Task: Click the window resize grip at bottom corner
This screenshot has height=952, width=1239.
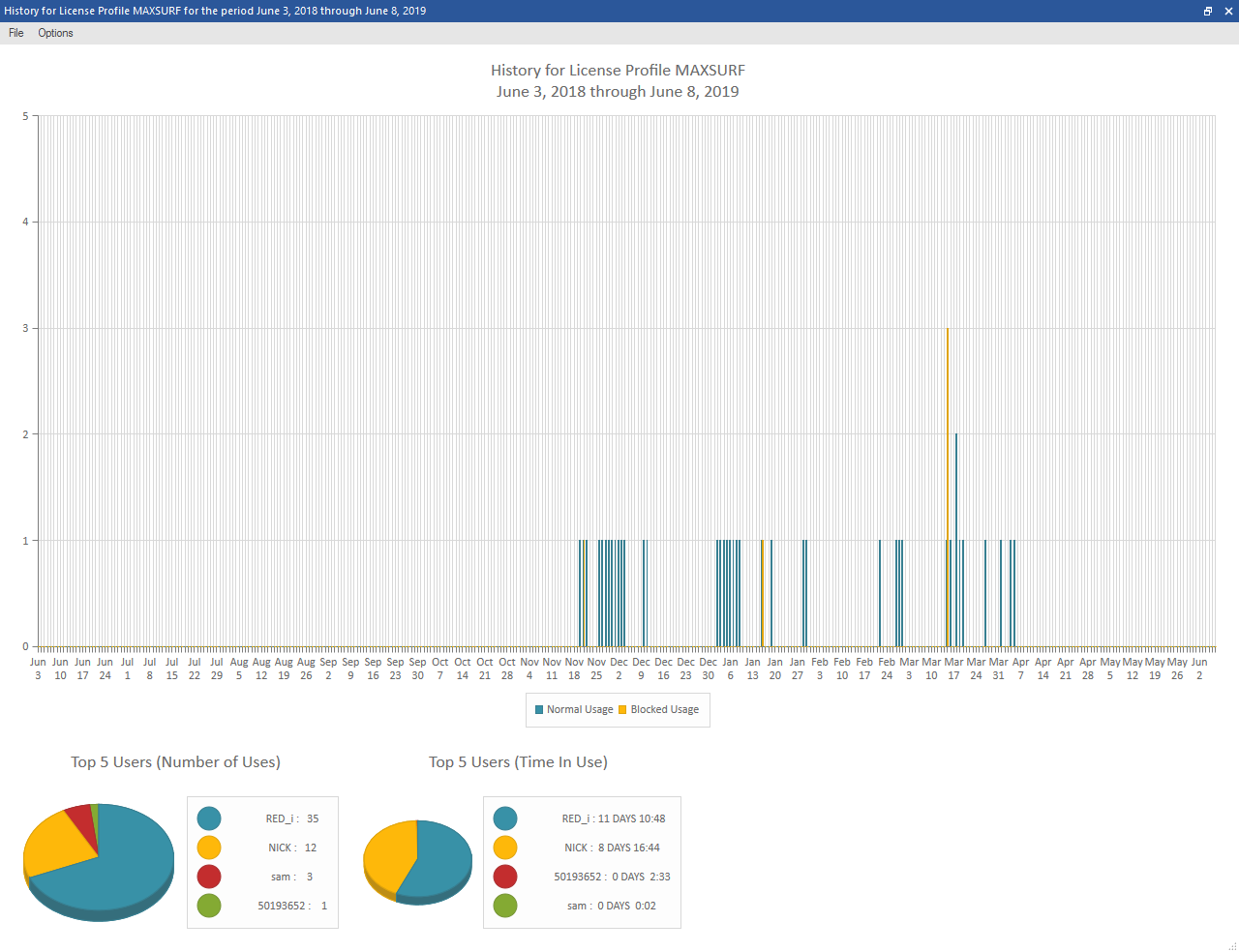Action: pos(1232,945)
